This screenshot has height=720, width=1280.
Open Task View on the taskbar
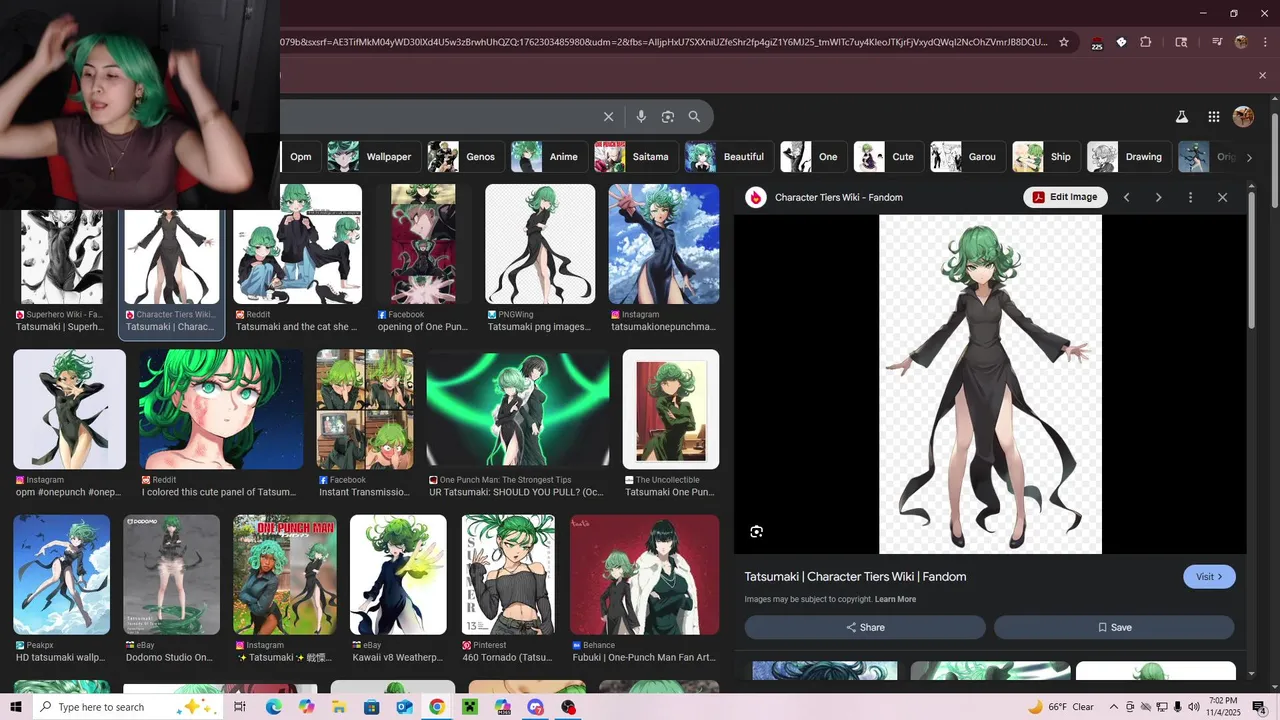pyautogui.click(x=240, y=707)
